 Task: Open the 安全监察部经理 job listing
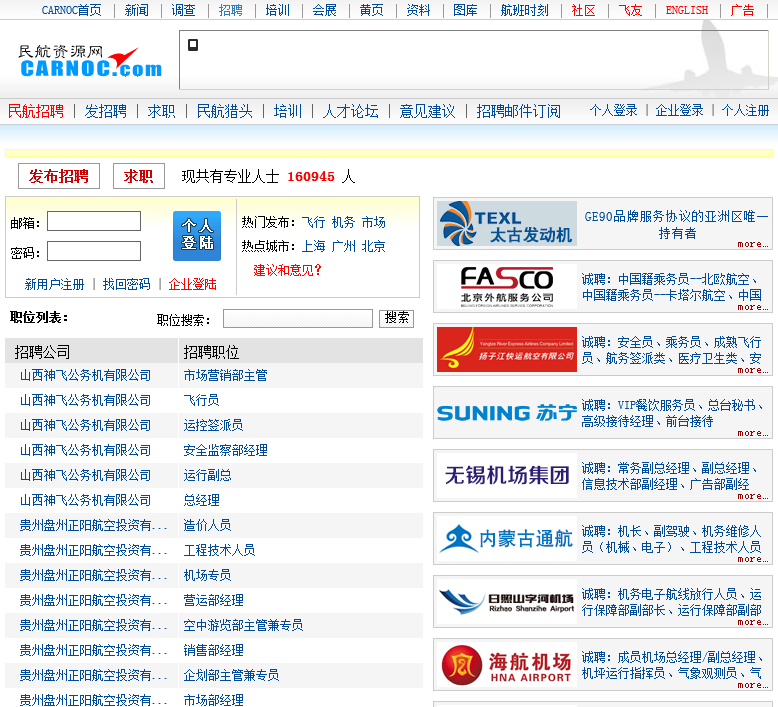225,450
